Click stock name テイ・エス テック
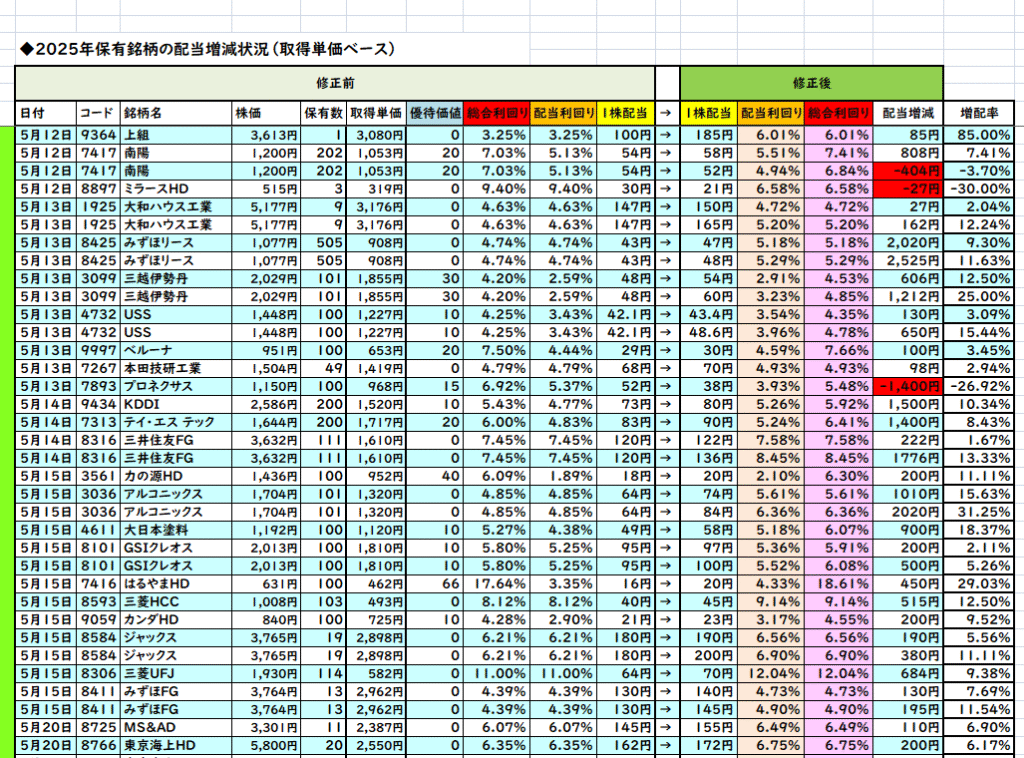The width and height of the screenshot is (1024, 758). coord(176,422)
